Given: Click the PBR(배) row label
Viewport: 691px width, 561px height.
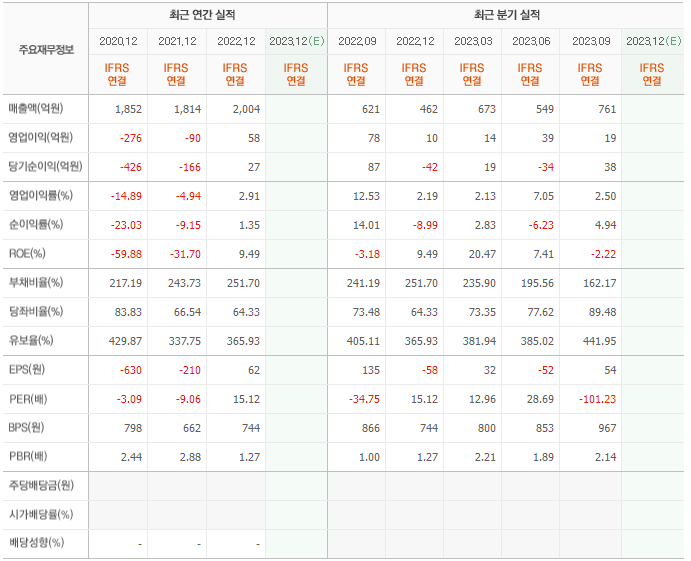Looking at the screenshot, I should tap(28, 456).
